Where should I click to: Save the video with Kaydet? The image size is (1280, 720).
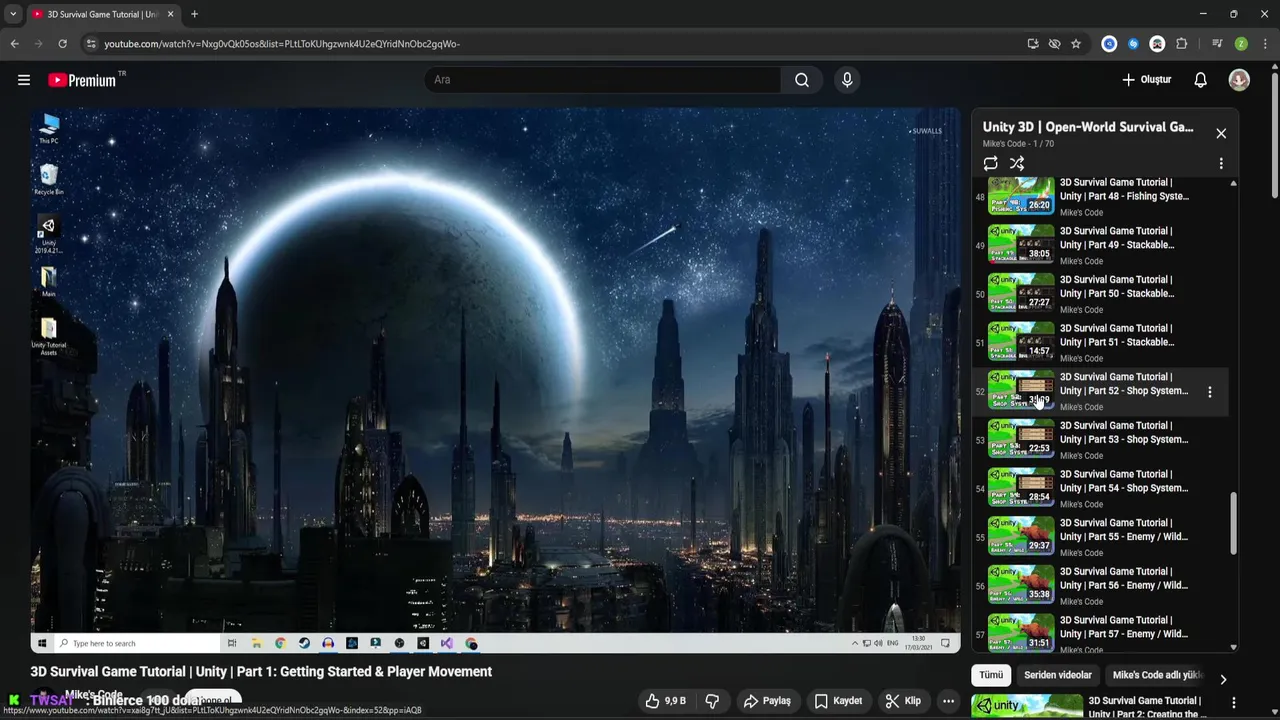(838, 701)
